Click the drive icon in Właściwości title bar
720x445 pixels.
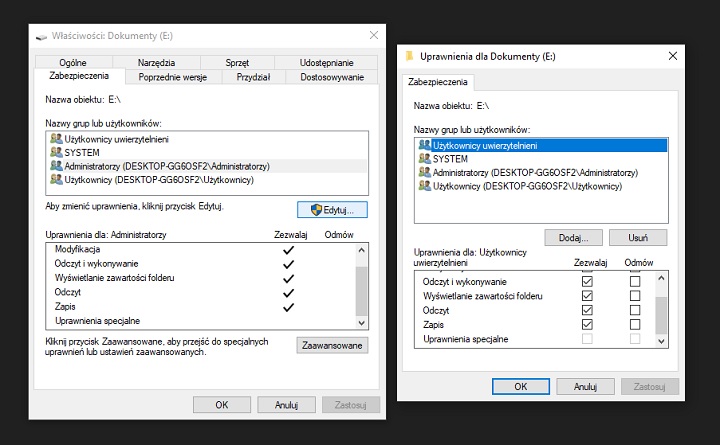[x=40, y=36]
